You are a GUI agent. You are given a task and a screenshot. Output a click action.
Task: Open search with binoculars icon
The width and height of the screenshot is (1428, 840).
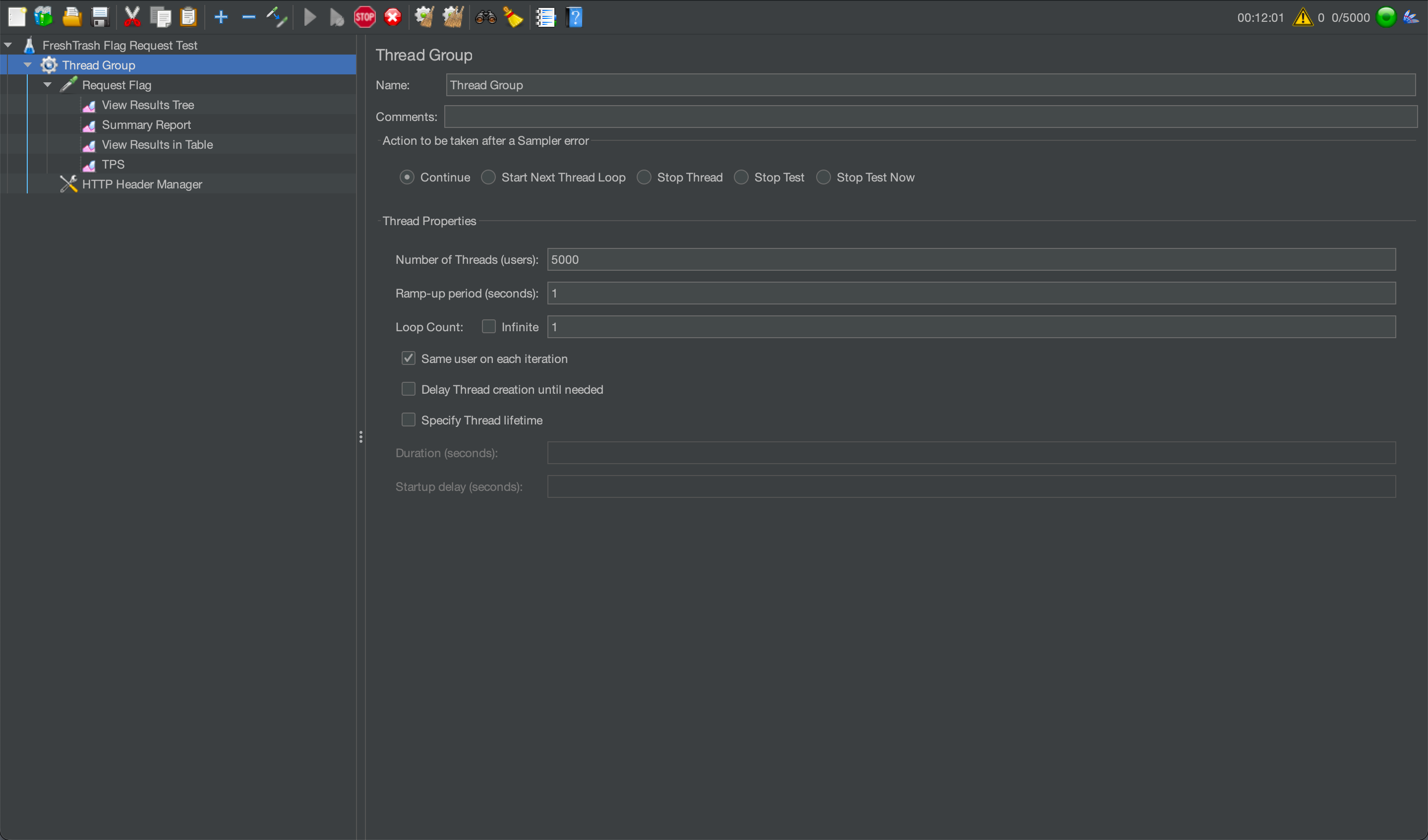point(485,17)
